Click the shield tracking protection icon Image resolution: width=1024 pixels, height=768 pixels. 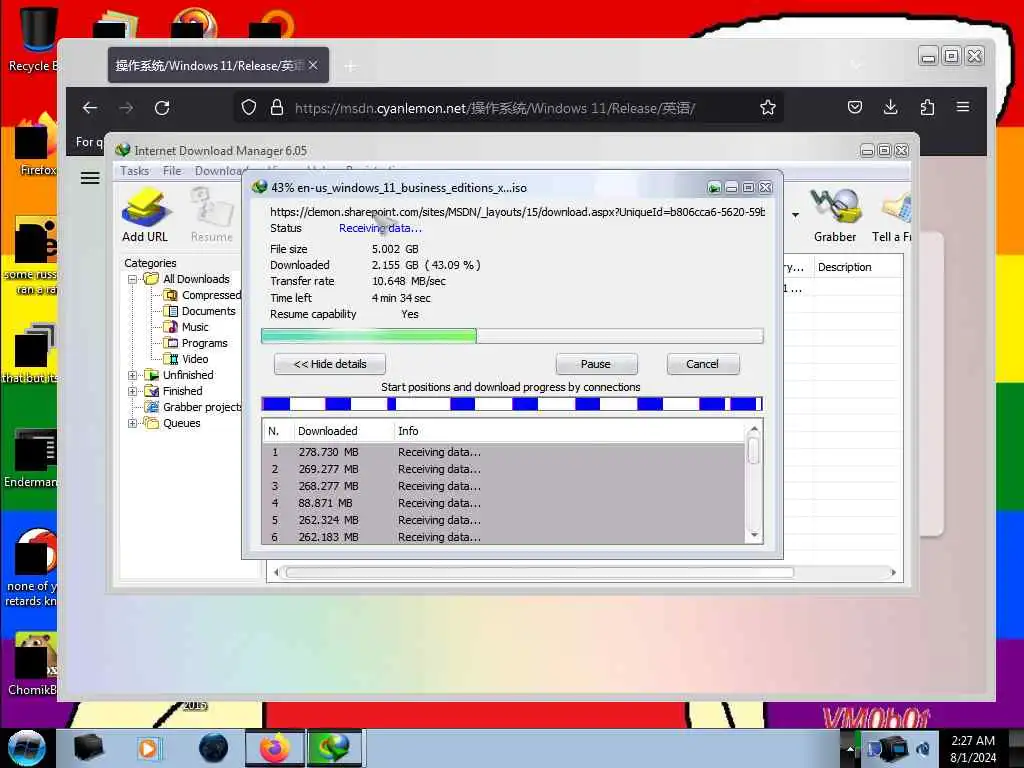pos(249,108)
